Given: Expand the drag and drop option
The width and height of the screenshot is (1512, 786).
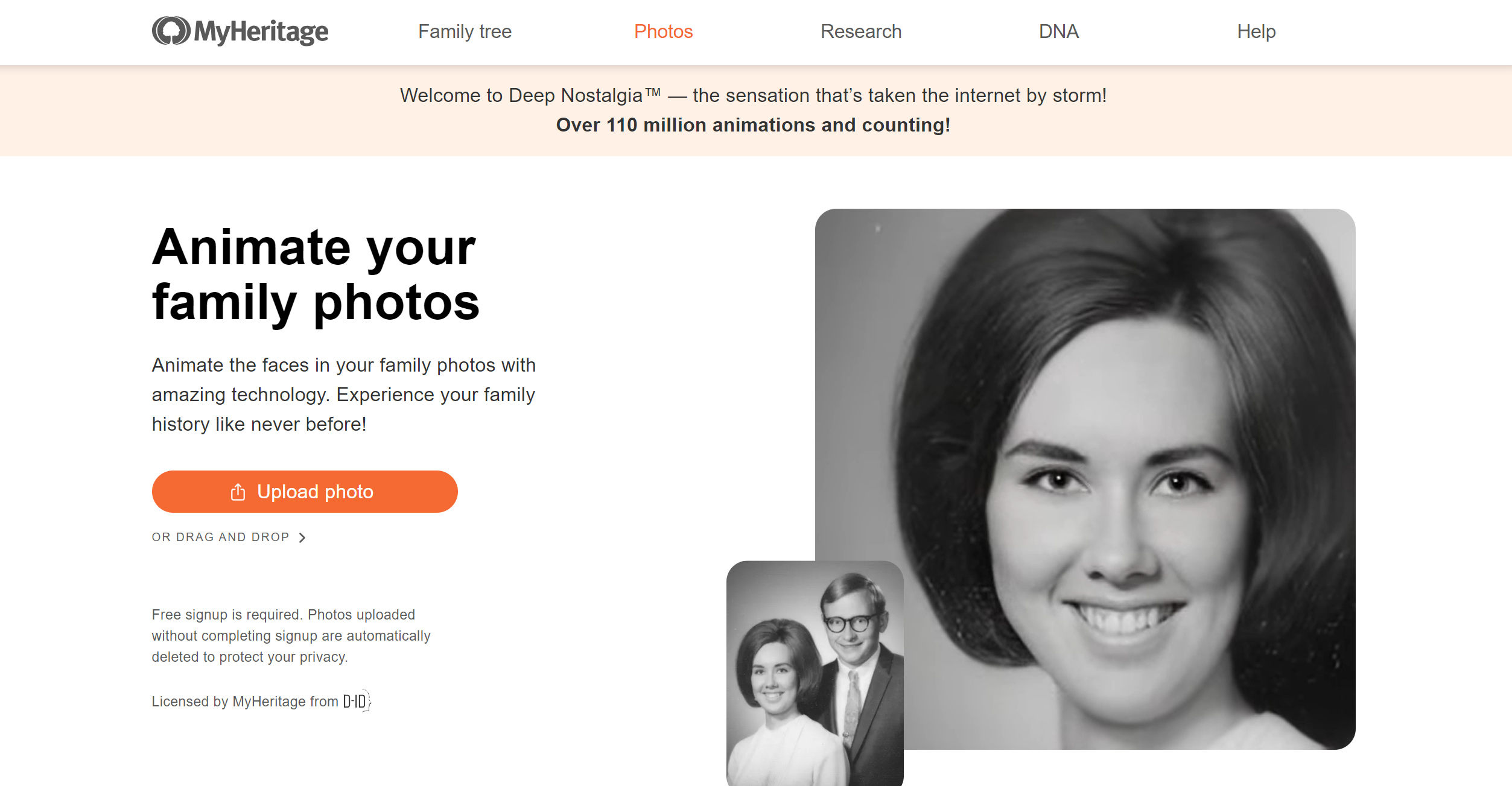Looking at the screenshot, I should (x=229, y=536).
